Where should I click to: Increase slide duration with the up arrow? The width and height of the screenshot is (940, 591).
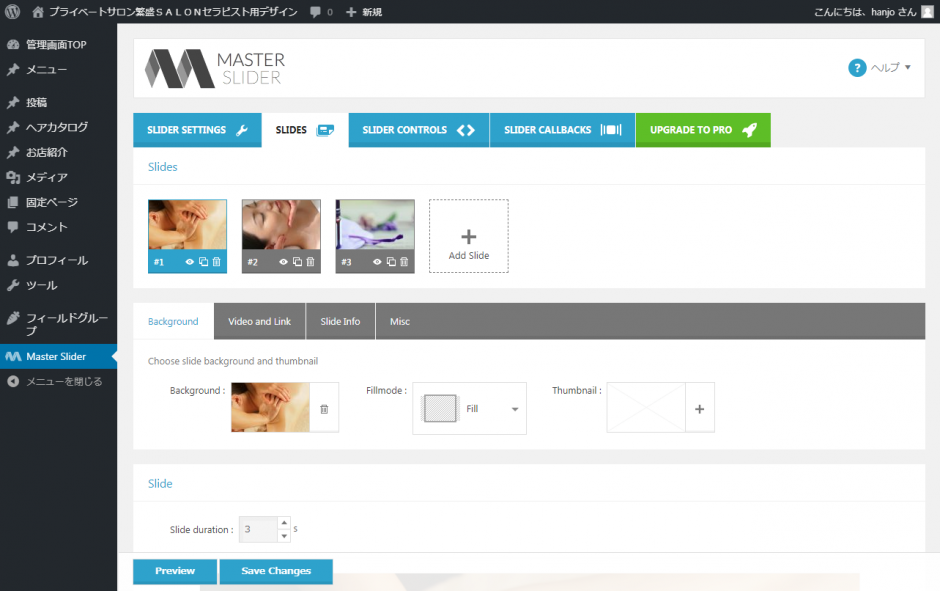pos(284,523)
